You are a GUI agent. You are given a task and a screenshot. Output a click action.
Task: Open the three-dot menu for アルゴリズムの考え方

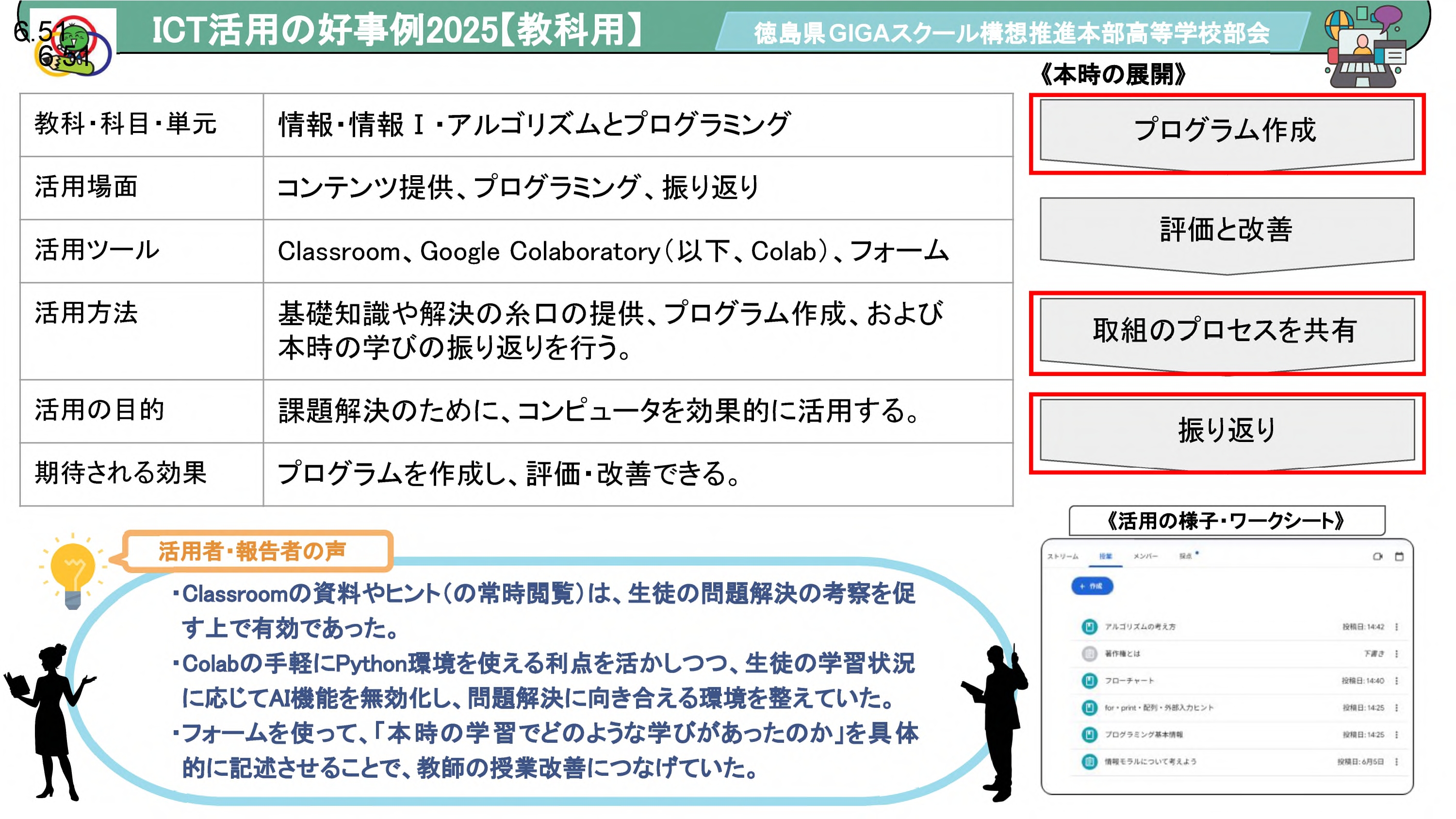[x=1397, y=626]
